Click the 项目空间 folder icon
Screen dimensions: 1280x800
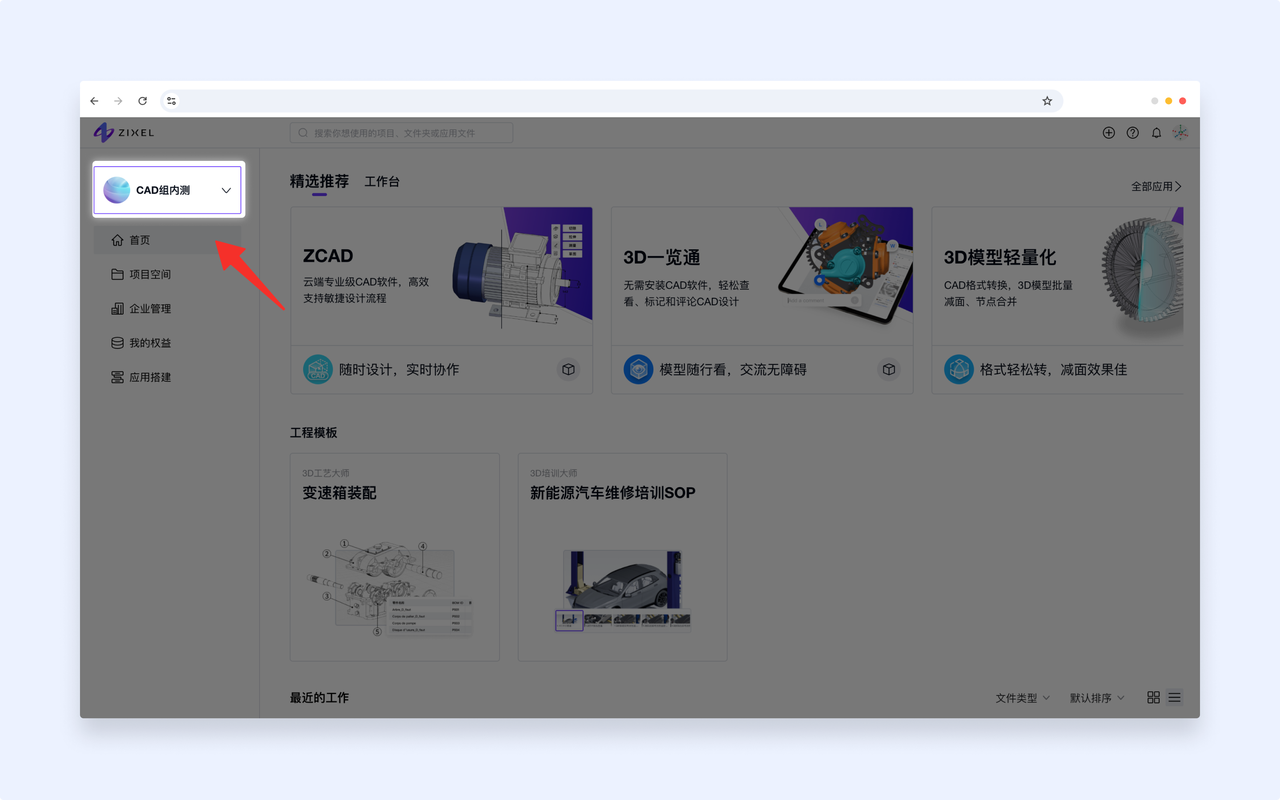(x=117, y=274)
